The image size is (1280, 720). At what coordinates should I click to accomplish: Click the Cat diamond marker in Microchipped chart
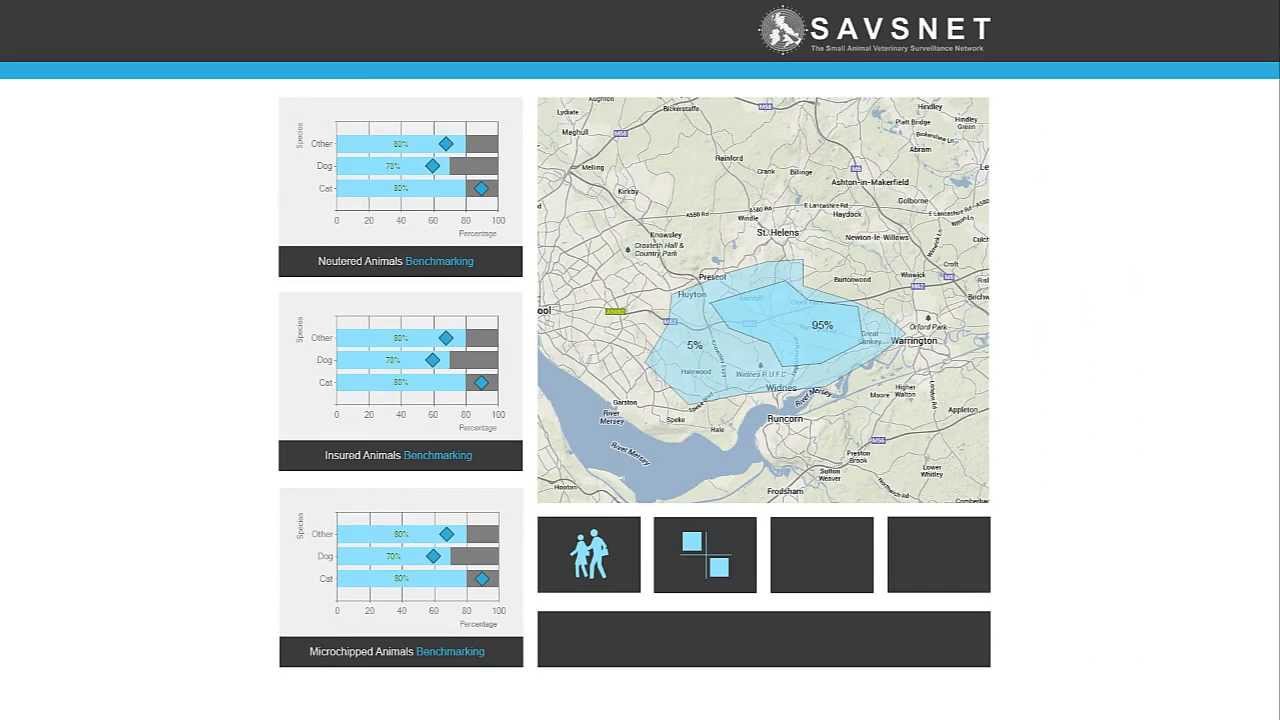click(x=482, y=578)
